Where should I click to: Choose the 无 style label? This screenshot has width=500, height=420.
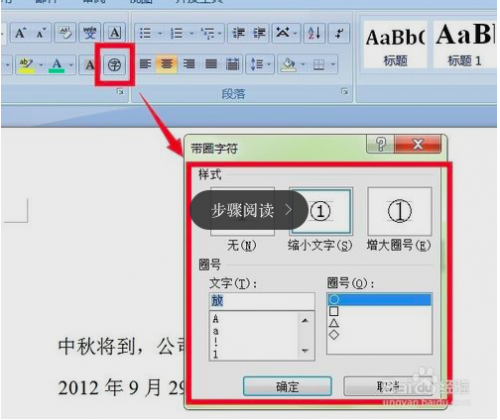[x=242, y=246]
